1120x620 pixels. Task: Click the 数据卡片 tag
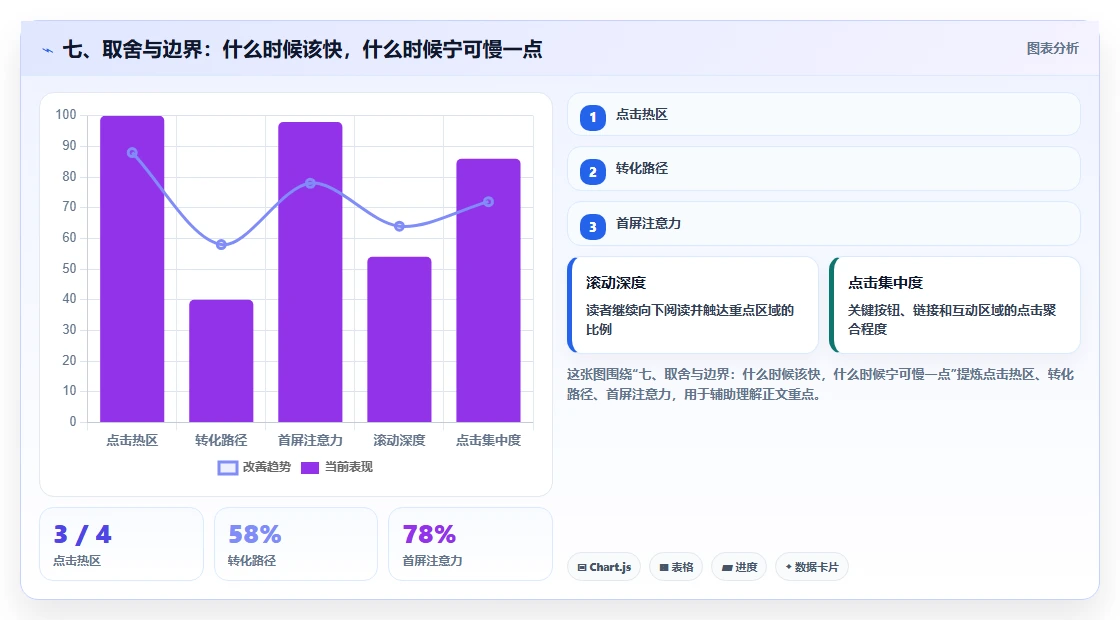(x=811, y=567)
